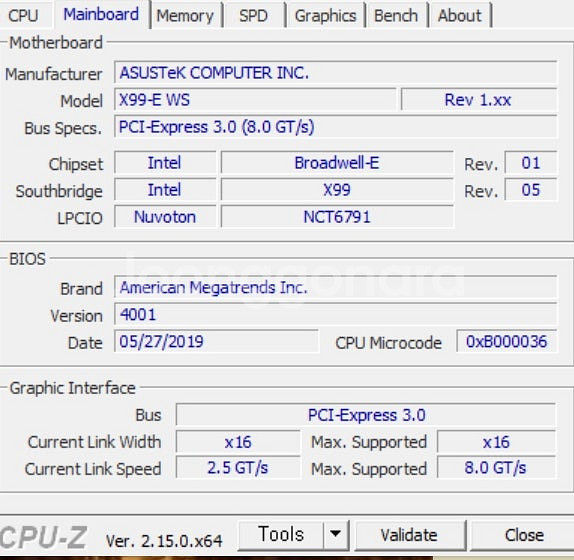
Task: Click the CPU-Z logo text
Action: pyautogui.click(x=43, y=537)
